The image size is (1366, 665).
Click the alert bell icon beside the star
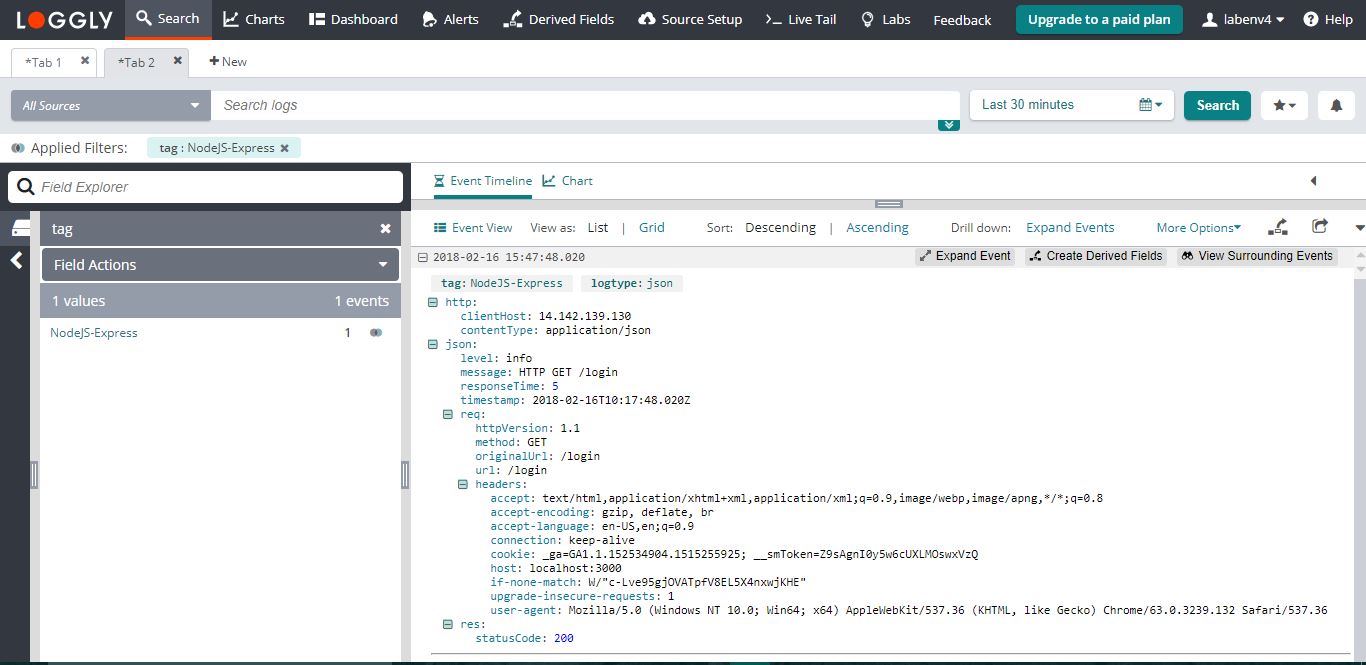[1336, 105]
